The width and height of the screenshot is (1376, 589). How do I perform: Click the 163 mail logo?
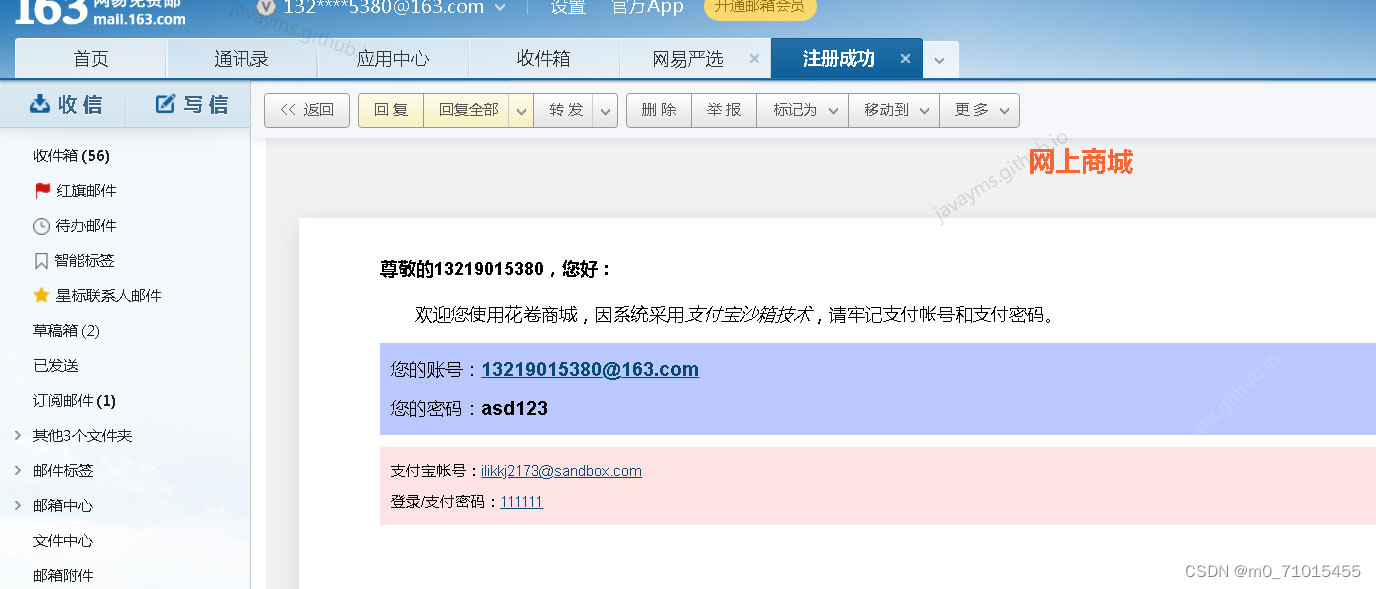coord(99,12)
